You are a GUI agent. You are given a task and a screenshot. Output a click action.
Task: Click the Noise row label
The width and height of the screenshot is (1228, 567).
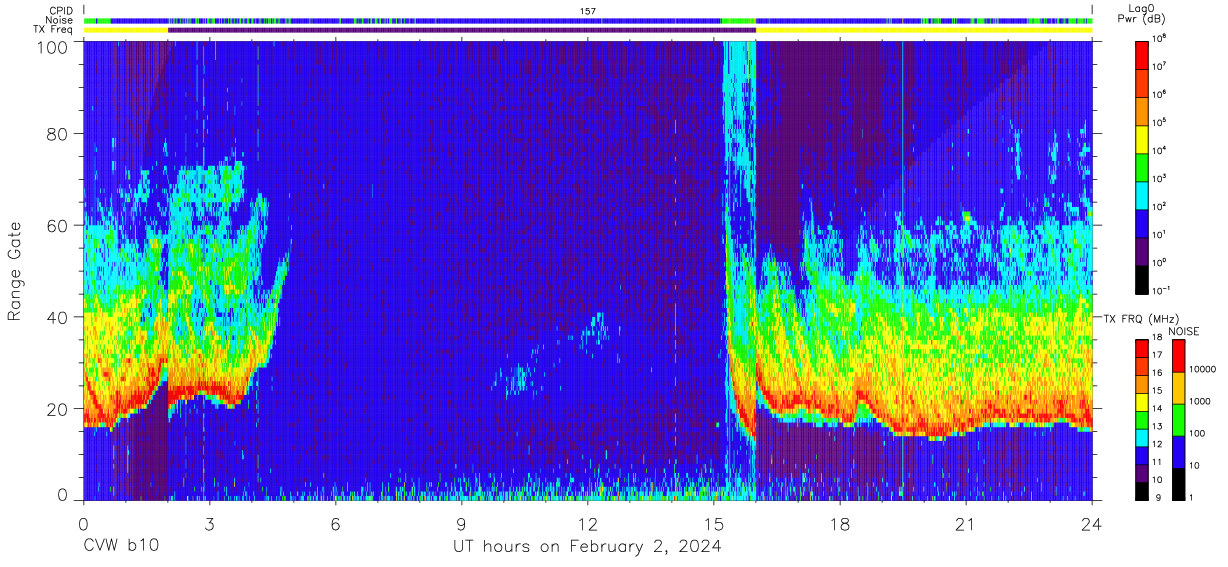tap(59, 20)
